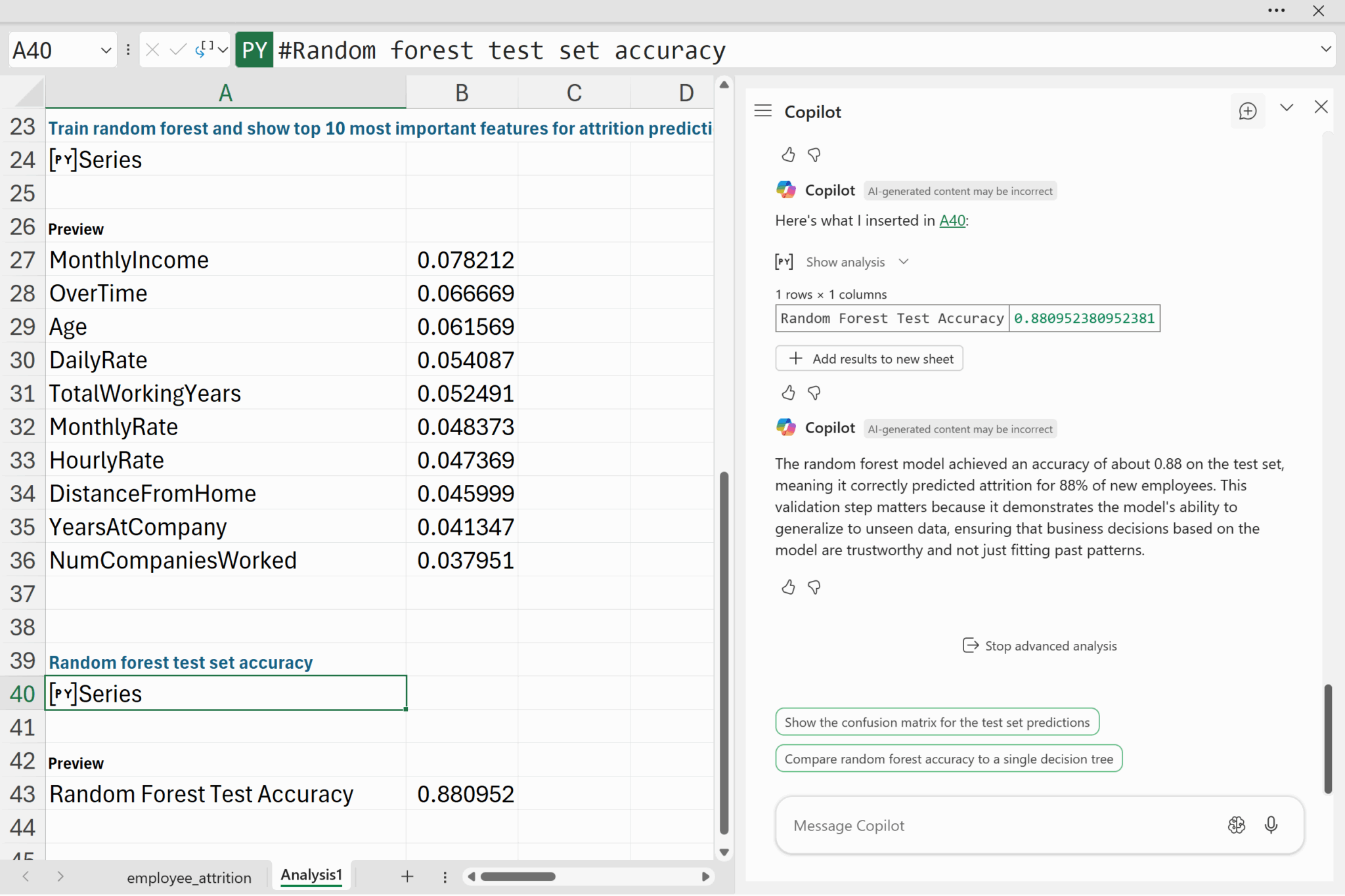1345x896 pixels.
Task: Start a new Copilot chat
Action: pyautogui.click(x=1247, y=111)
